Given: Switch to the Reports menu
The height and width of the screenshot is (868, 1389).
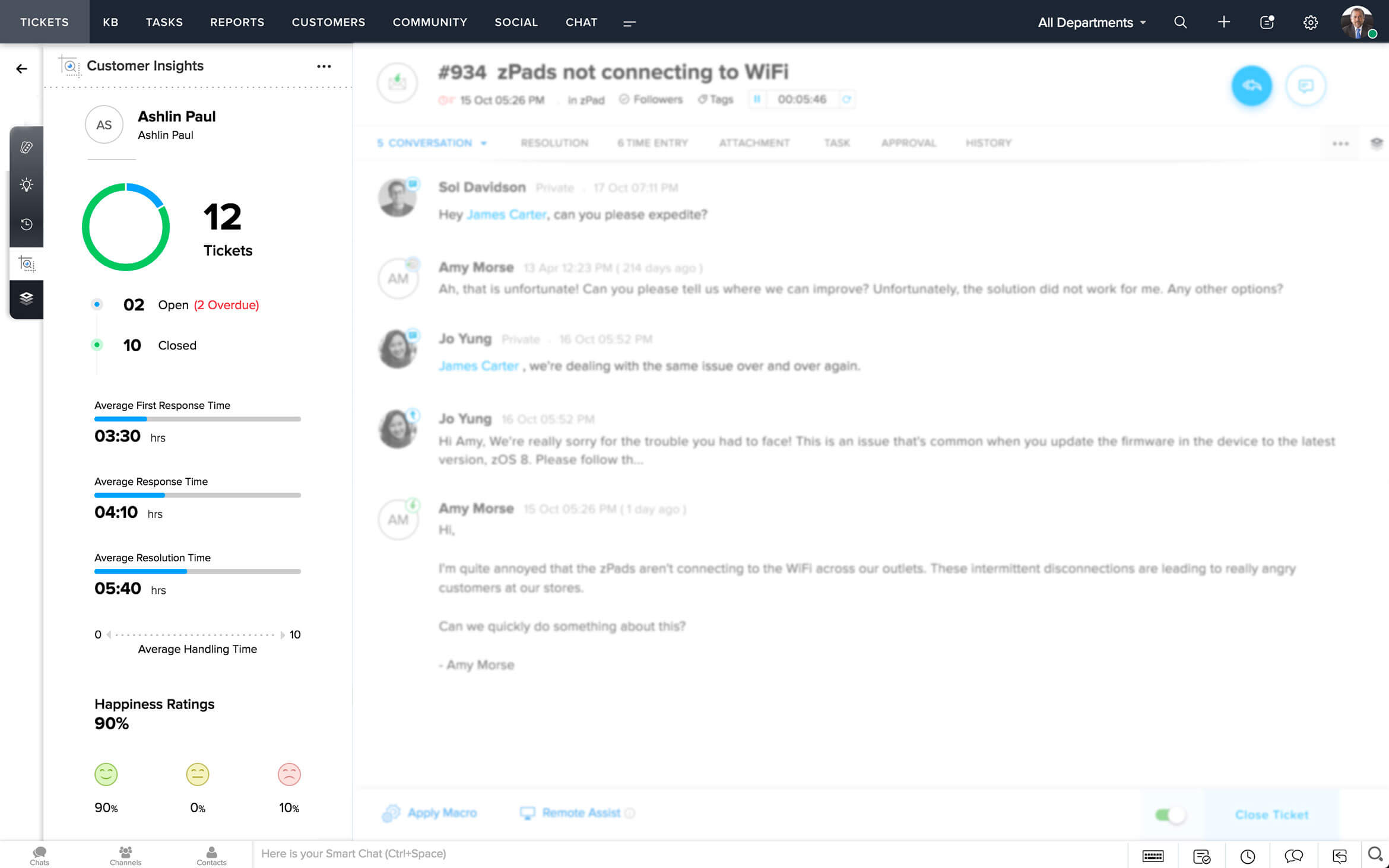Looking at the screenshot, I should (x=237, y=23).
